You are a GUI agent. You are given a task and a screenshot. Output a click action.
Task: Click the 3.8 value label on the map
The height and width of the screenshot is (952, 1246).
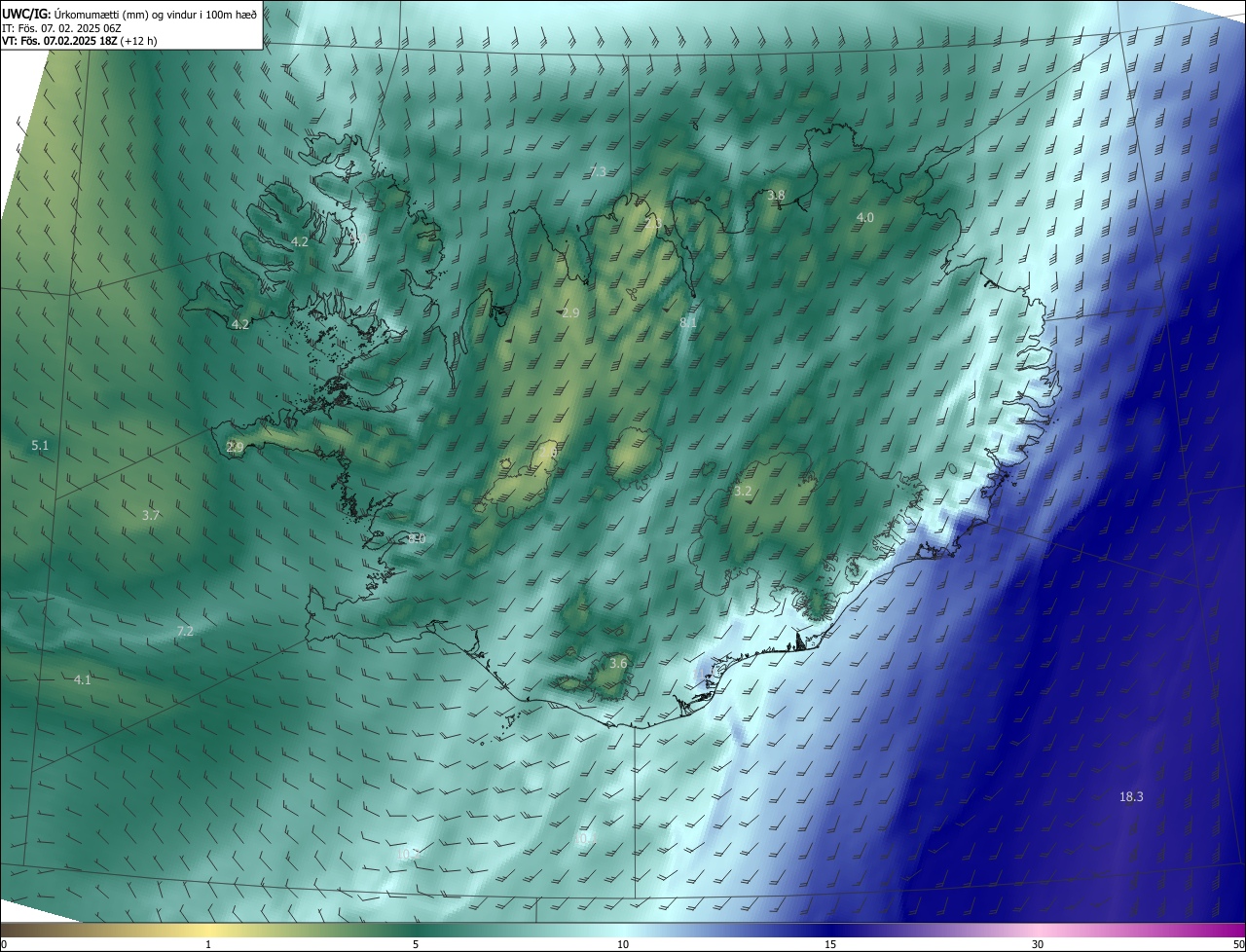(x=776, y=196)
